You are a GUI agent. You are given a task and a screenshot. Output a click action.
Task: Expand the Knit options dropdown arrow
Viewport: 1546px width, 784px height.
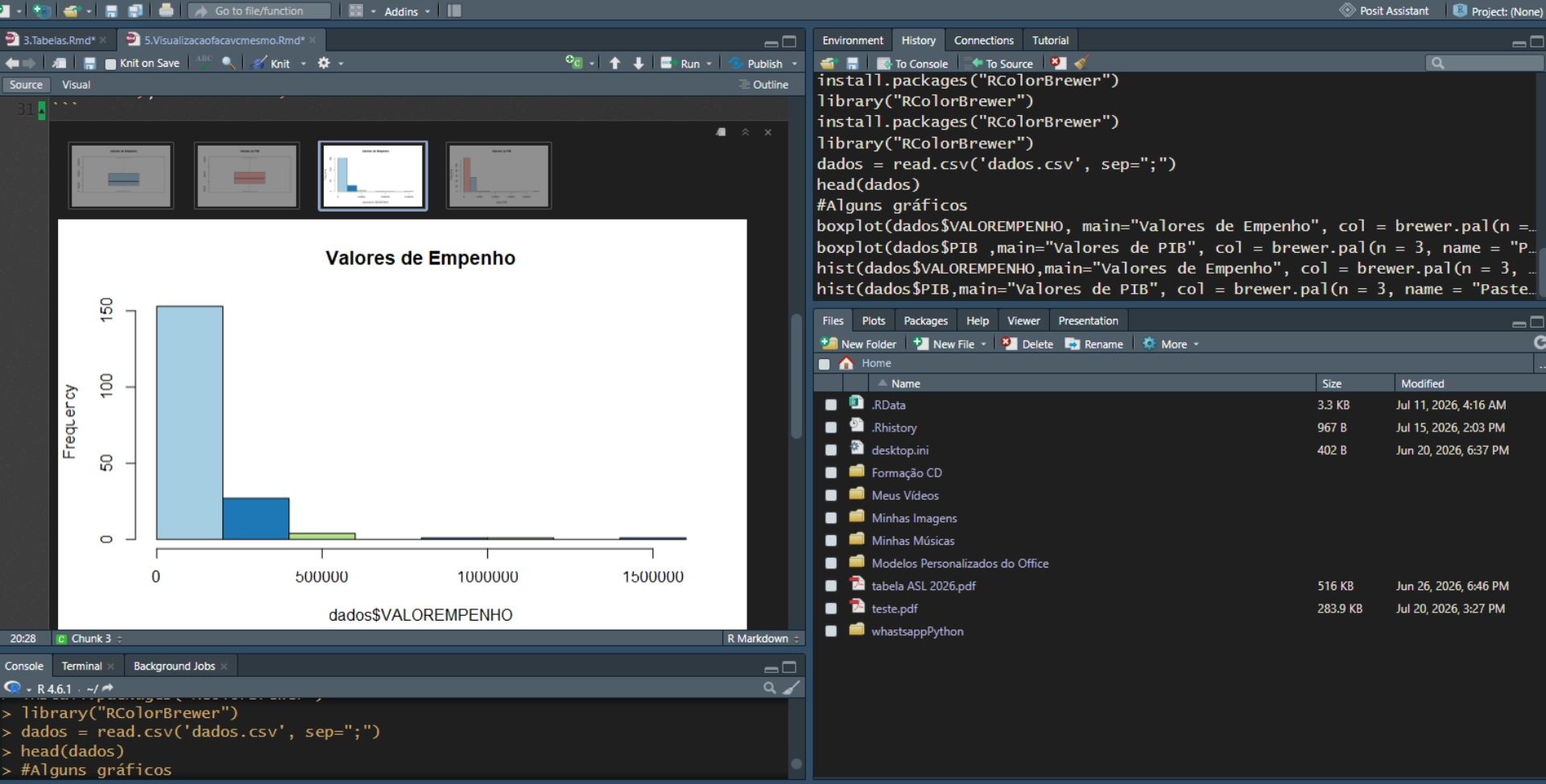pos(304,64)
